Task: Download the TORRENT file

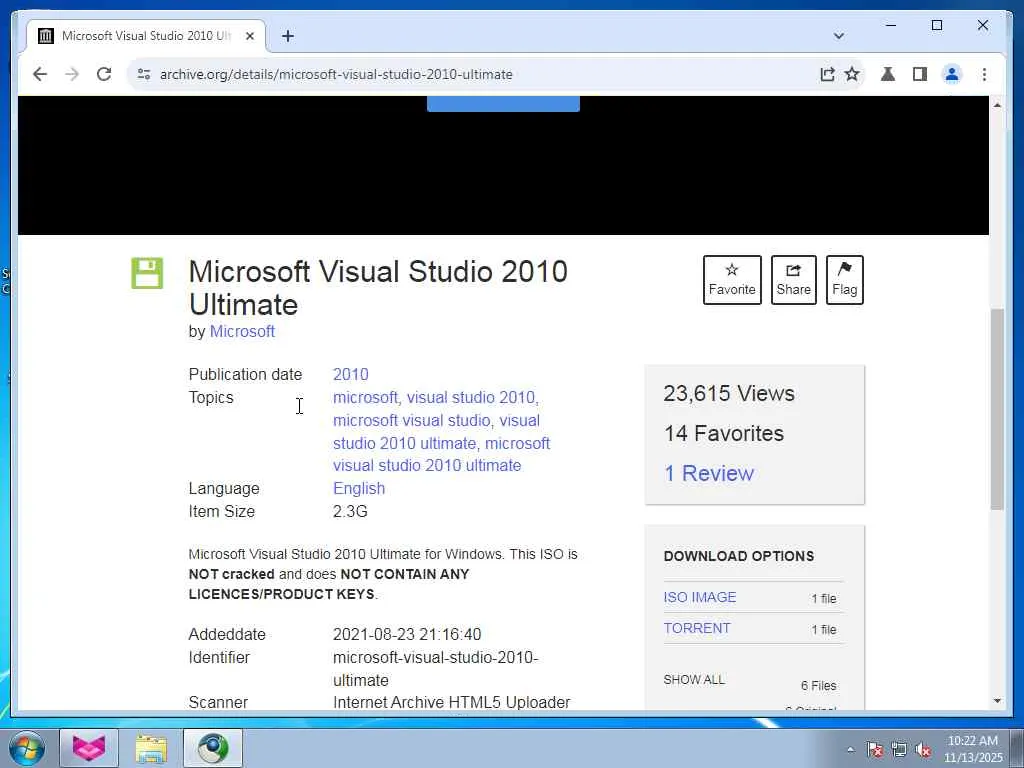Action: pos(697,628)
